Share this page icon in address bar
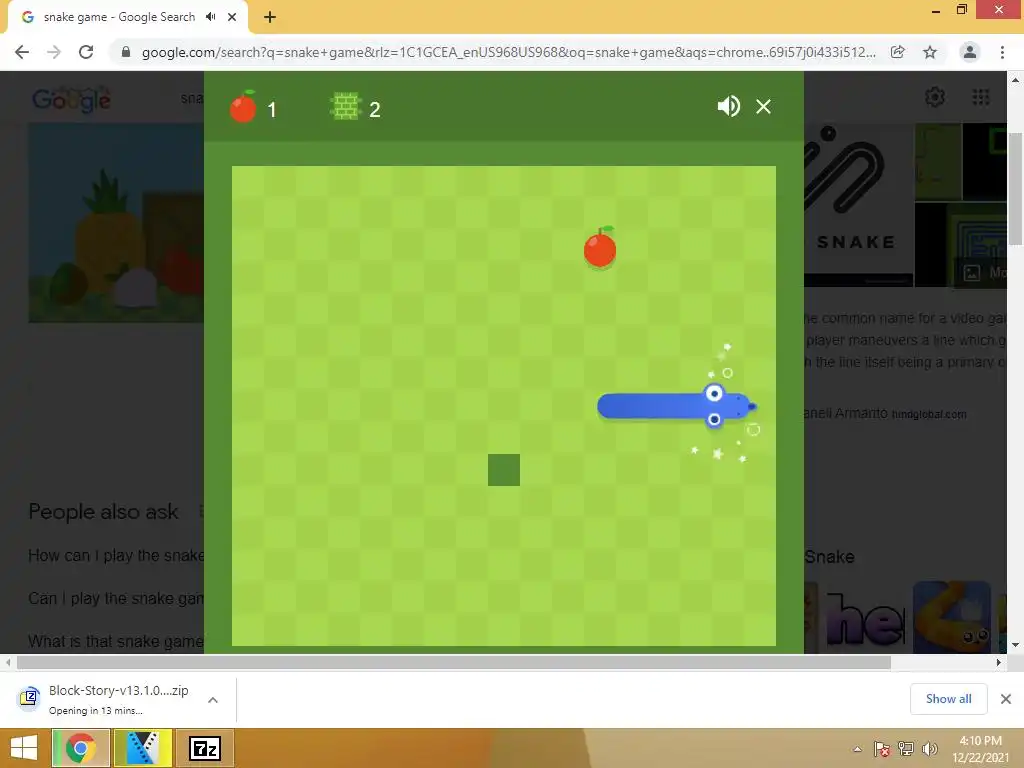This screenshot has width=1024, height=768. 898,52
